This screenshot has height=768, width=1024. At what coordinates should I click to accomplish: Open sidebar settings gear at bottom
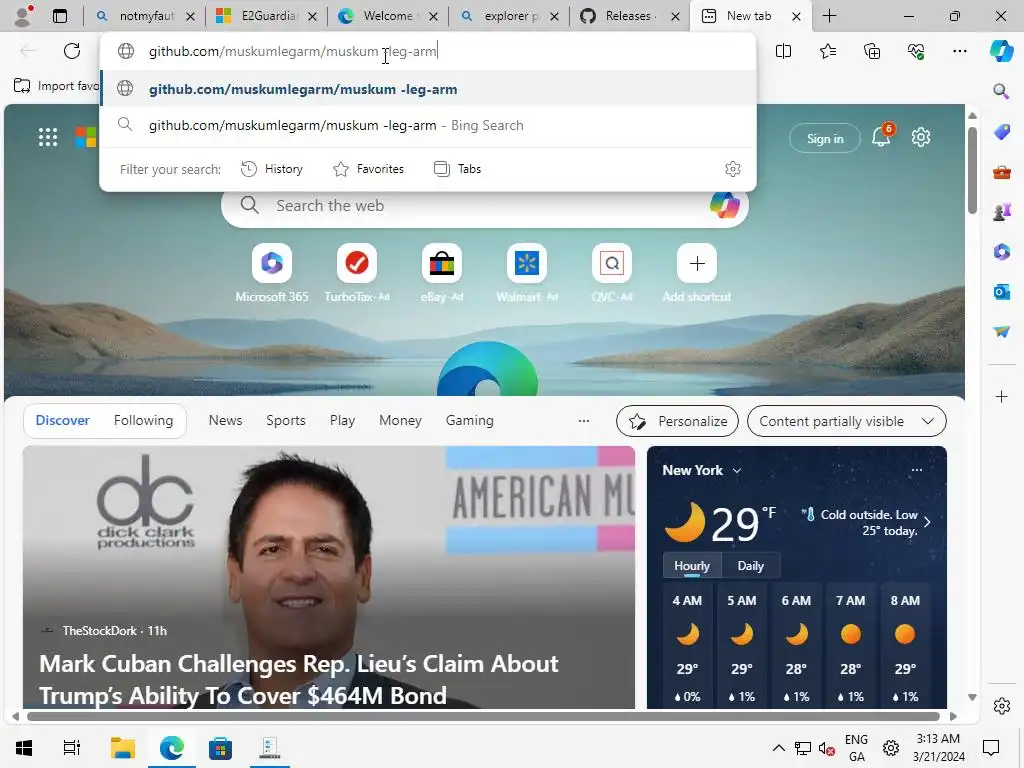click(x=1001, y=706)
